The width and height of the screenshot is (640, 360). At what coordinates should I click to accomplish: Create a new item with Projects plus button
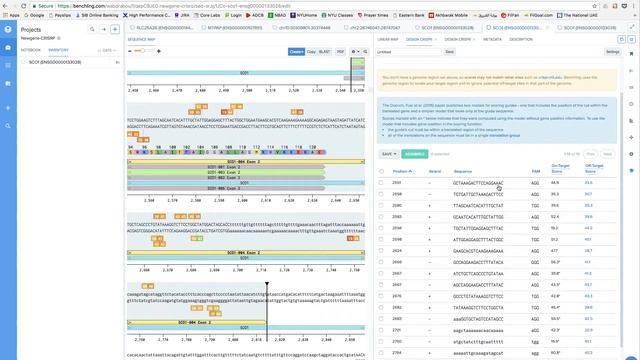(115, 29)
